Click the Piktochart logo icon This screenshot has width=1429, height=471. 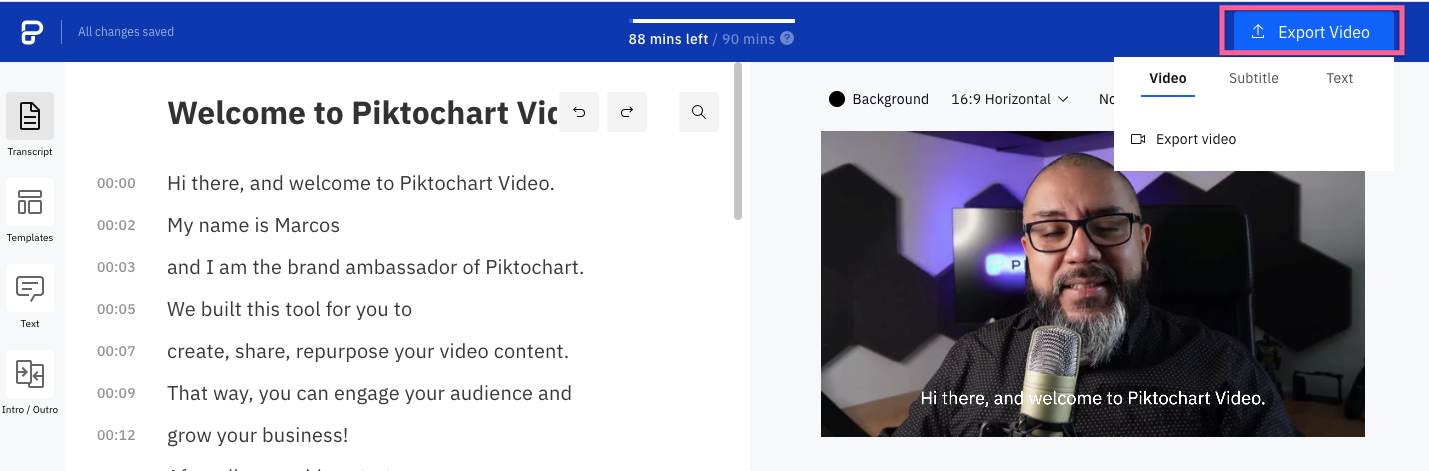coord(32,32)
